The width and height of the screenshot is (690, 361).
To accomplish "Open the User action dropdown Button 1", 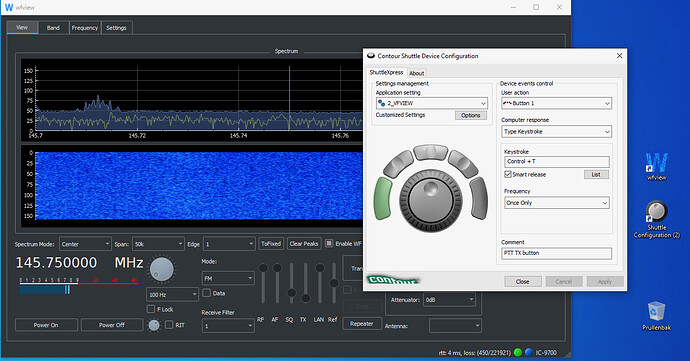I will (x=556, y=103).
